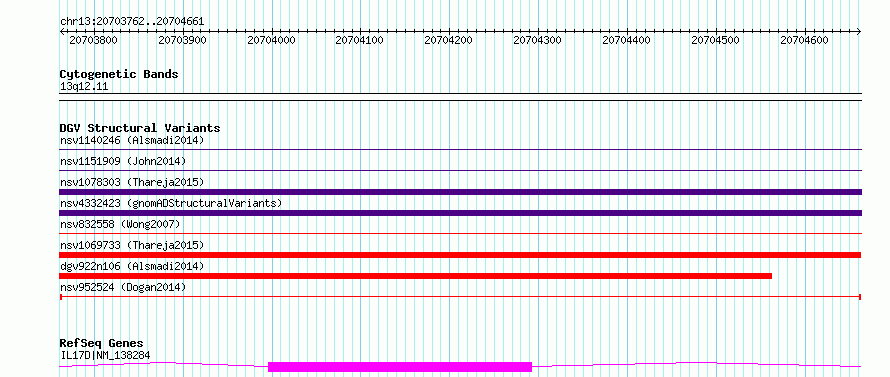This screenshot has height=377, width=890.
Task: Click the thin red nsv952524 variant line
Action: (x=461, y=296)
